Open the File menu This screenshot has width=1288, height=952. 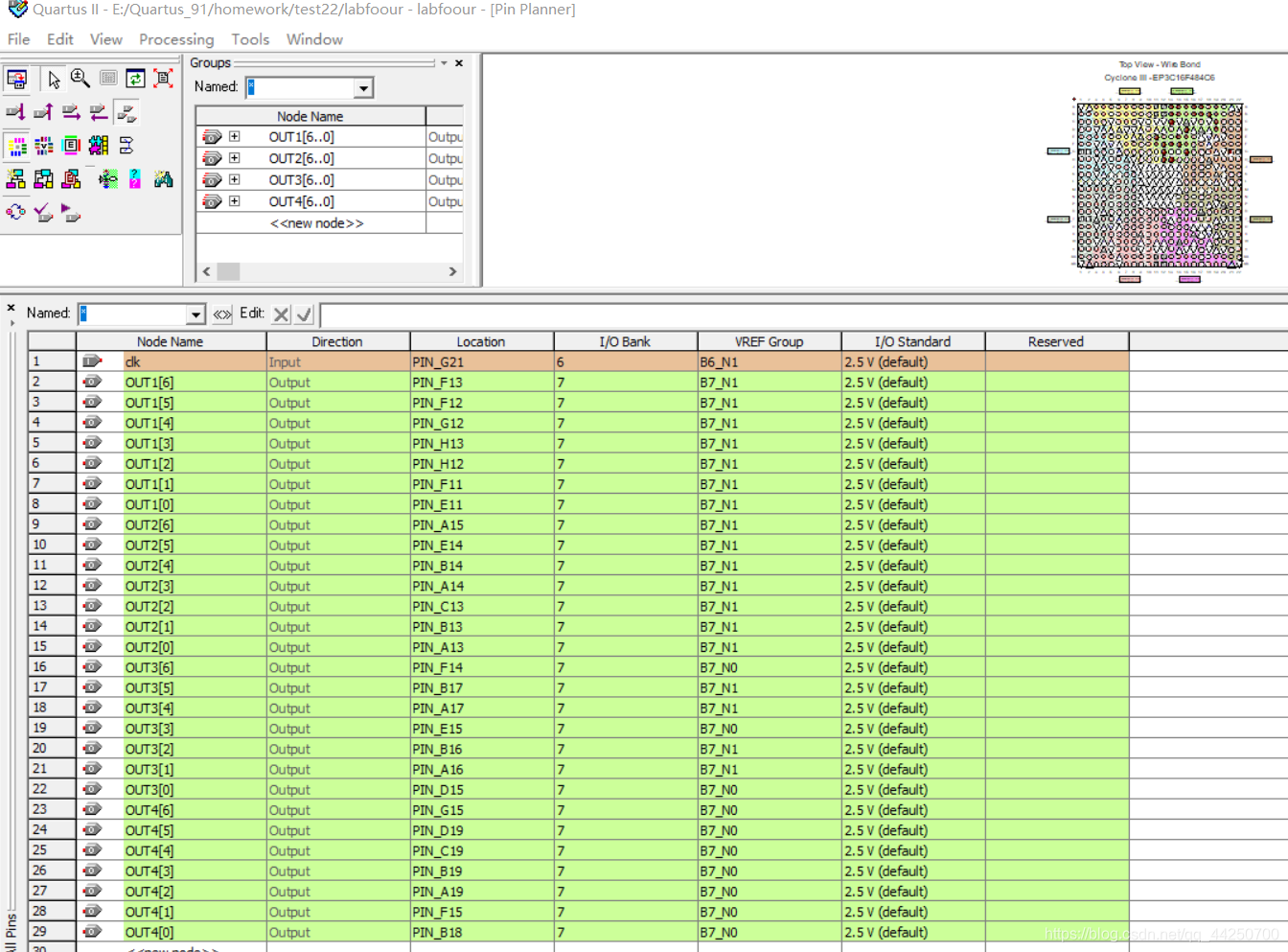coord(18,39)
